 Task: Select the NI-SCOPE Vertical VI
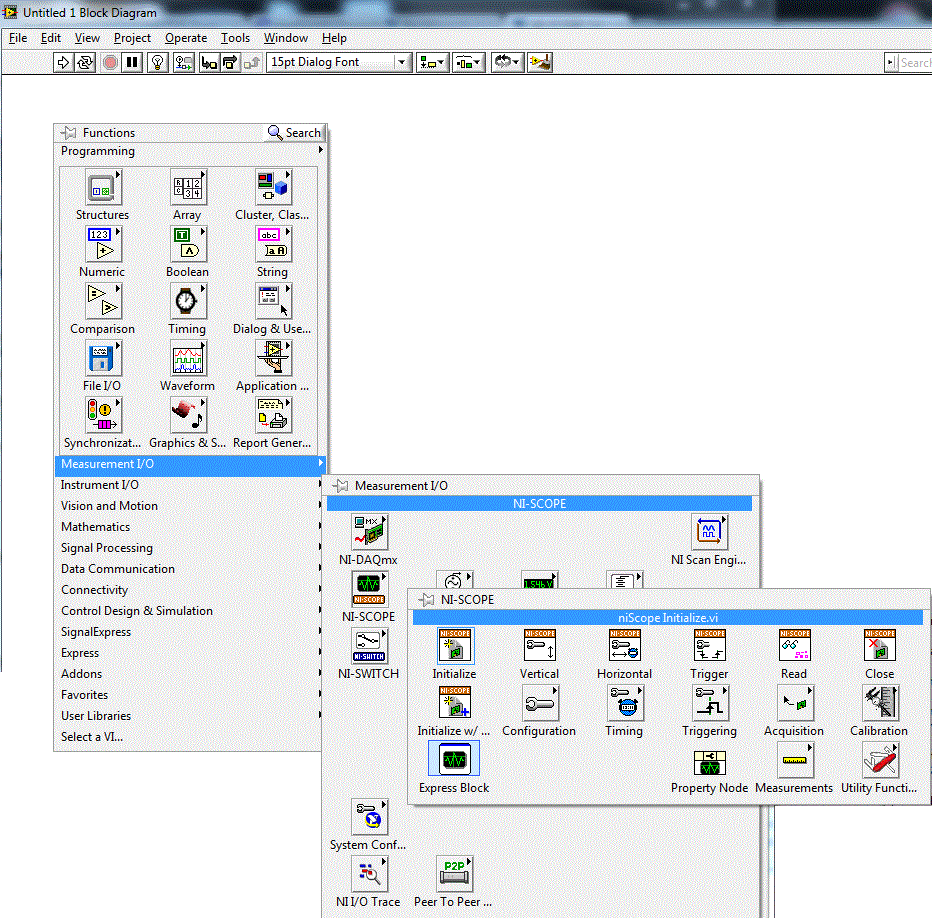(540, 646)
